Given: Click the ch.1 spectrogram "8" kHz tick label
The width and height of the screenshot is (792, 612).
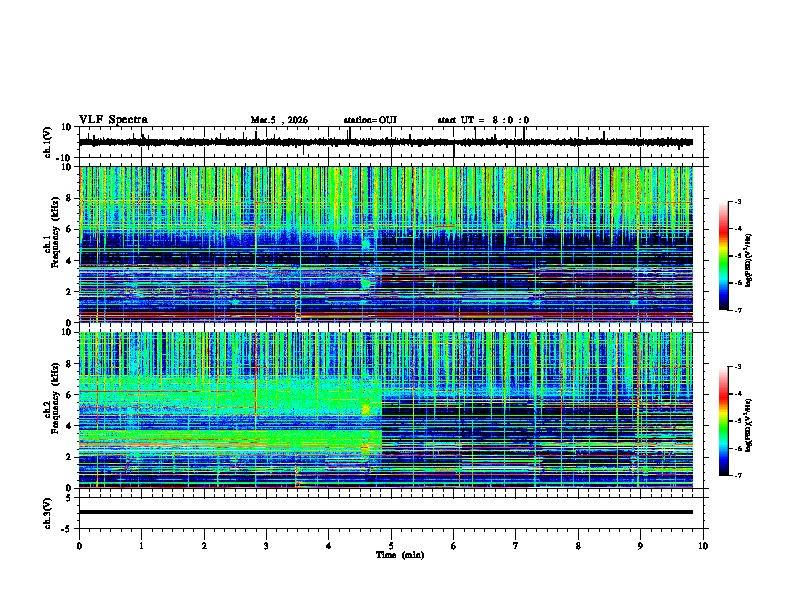Looking at the screenshot, I should (x=70, y=198).
